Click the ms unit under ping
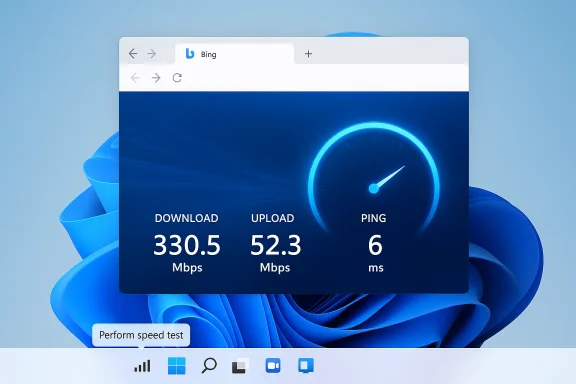Viewport: 576px width, 384px height. [376, 268]
